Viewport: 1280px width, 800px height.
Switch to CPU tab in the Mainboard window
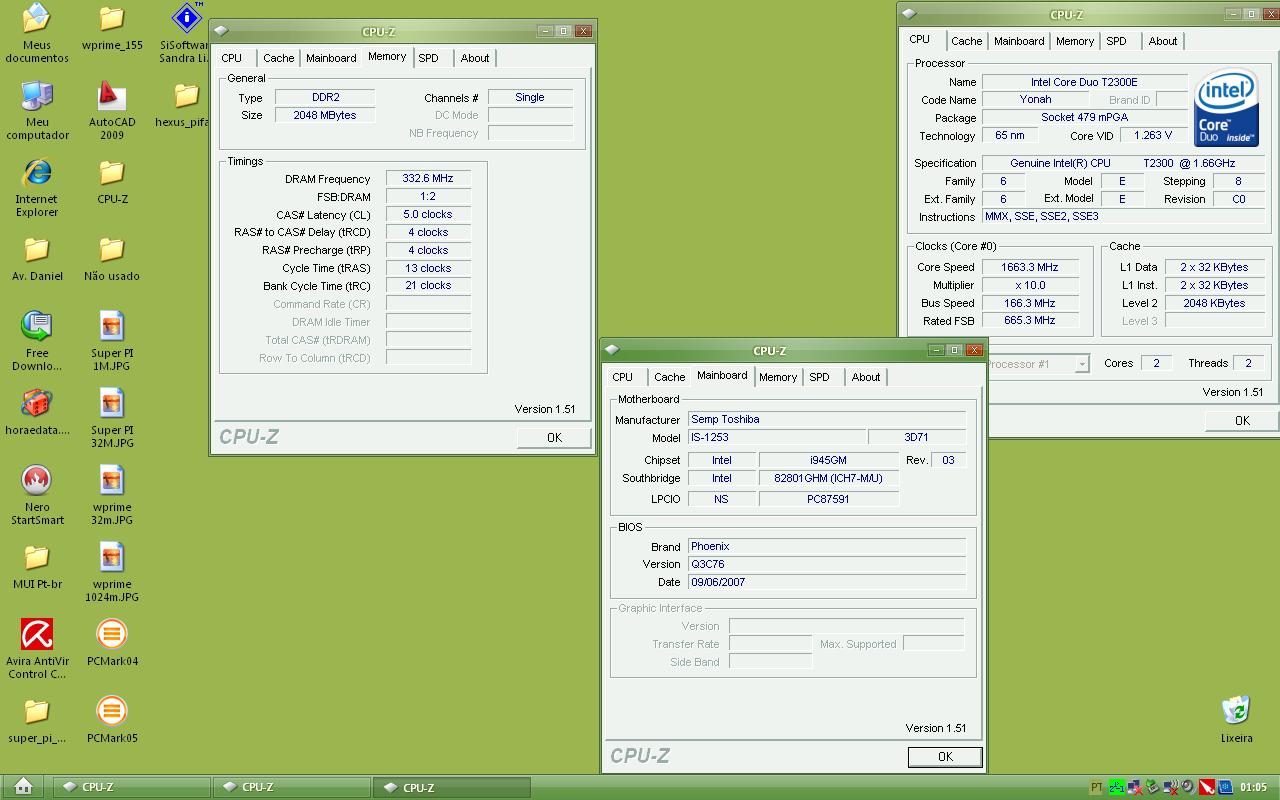pos(622,377)
